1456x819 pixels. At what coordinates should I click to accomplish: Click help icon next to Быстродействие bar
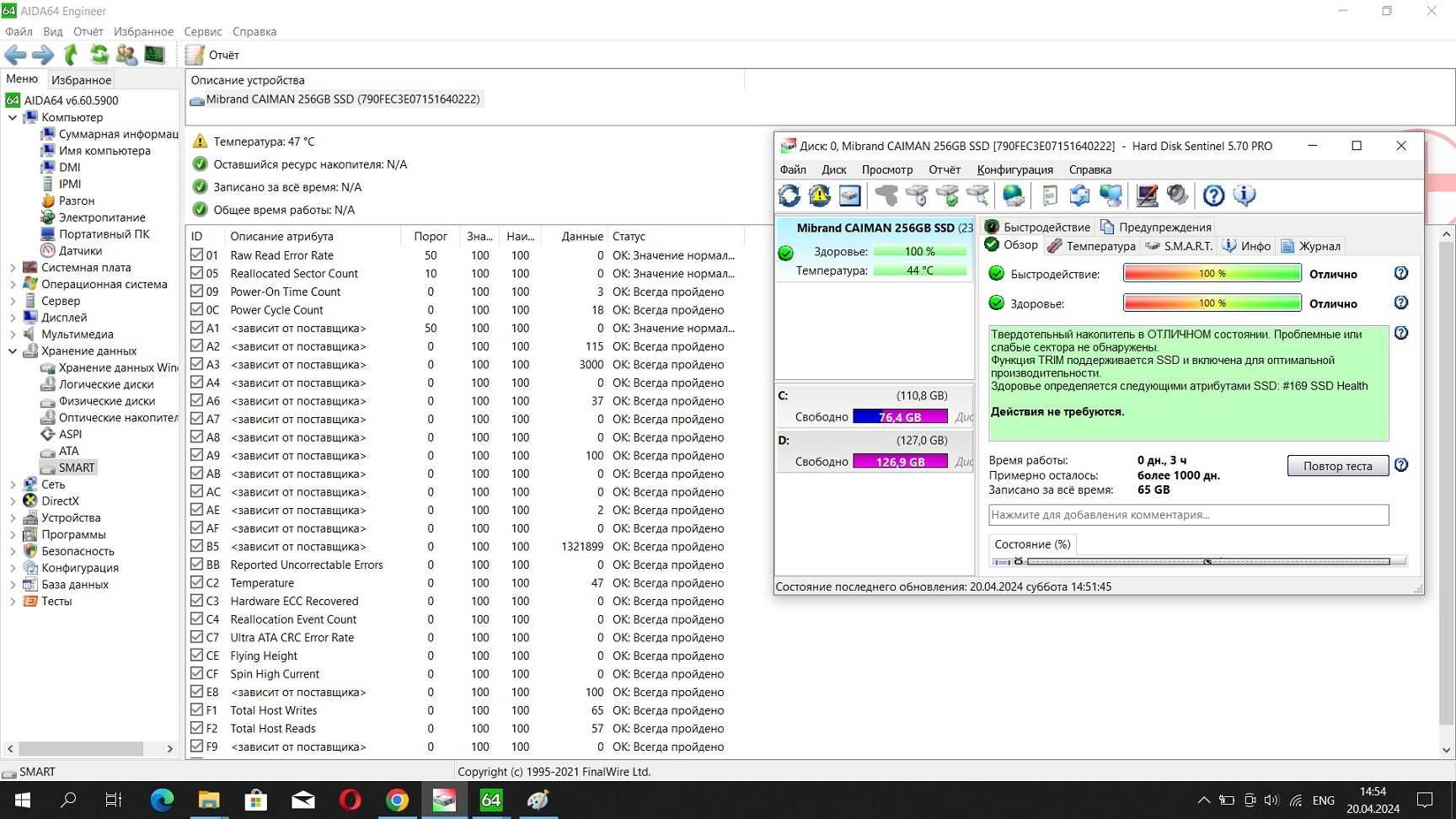point(1401,273)
